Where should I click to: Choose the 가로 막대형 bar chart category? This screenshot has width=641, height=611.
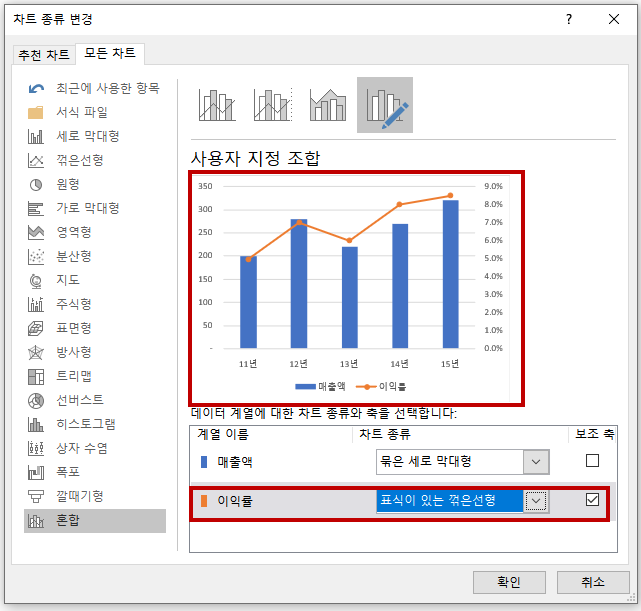tap(95, 208)
